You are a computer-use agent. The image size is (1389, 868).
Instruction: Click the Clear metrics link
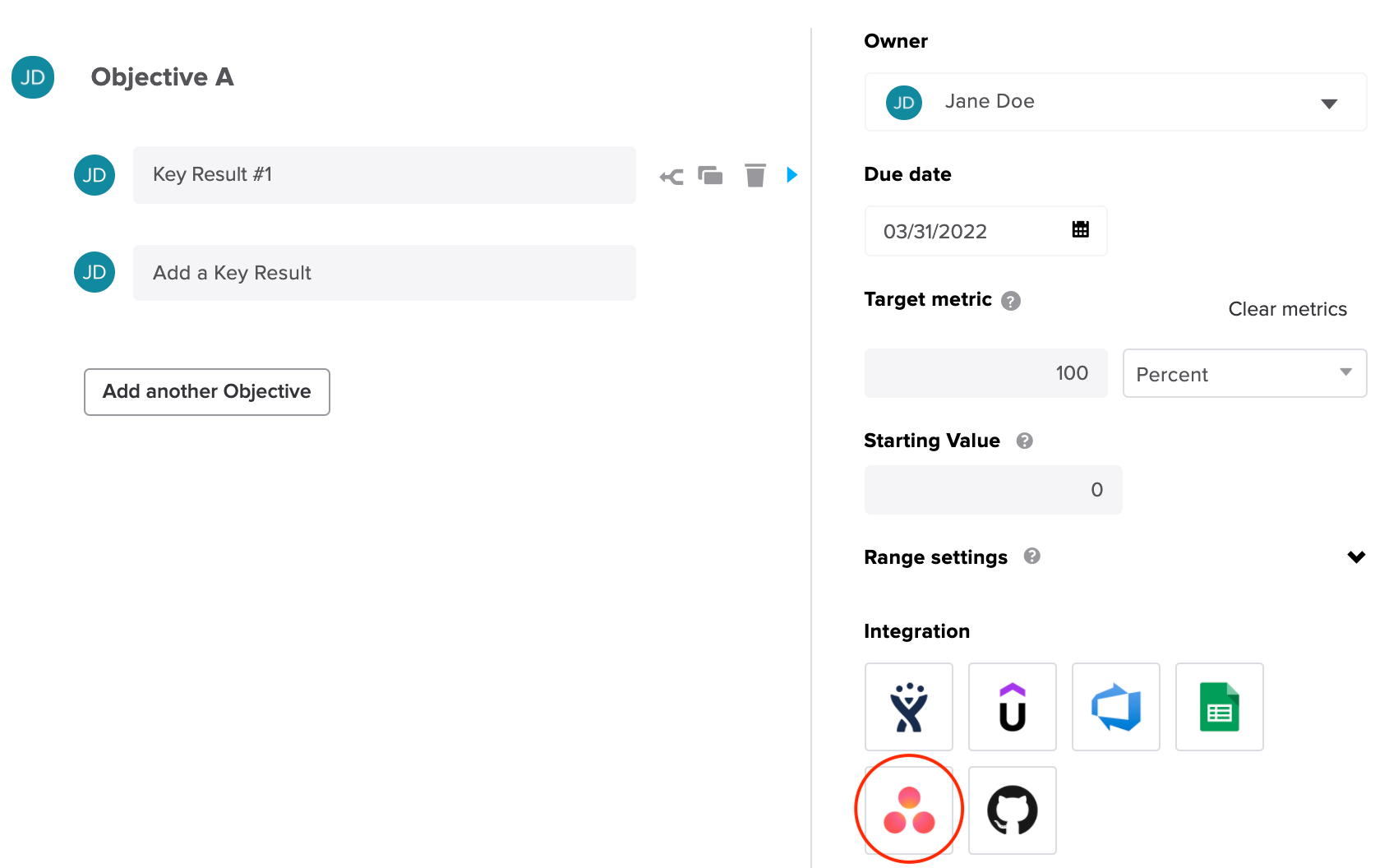point(1287,309)
